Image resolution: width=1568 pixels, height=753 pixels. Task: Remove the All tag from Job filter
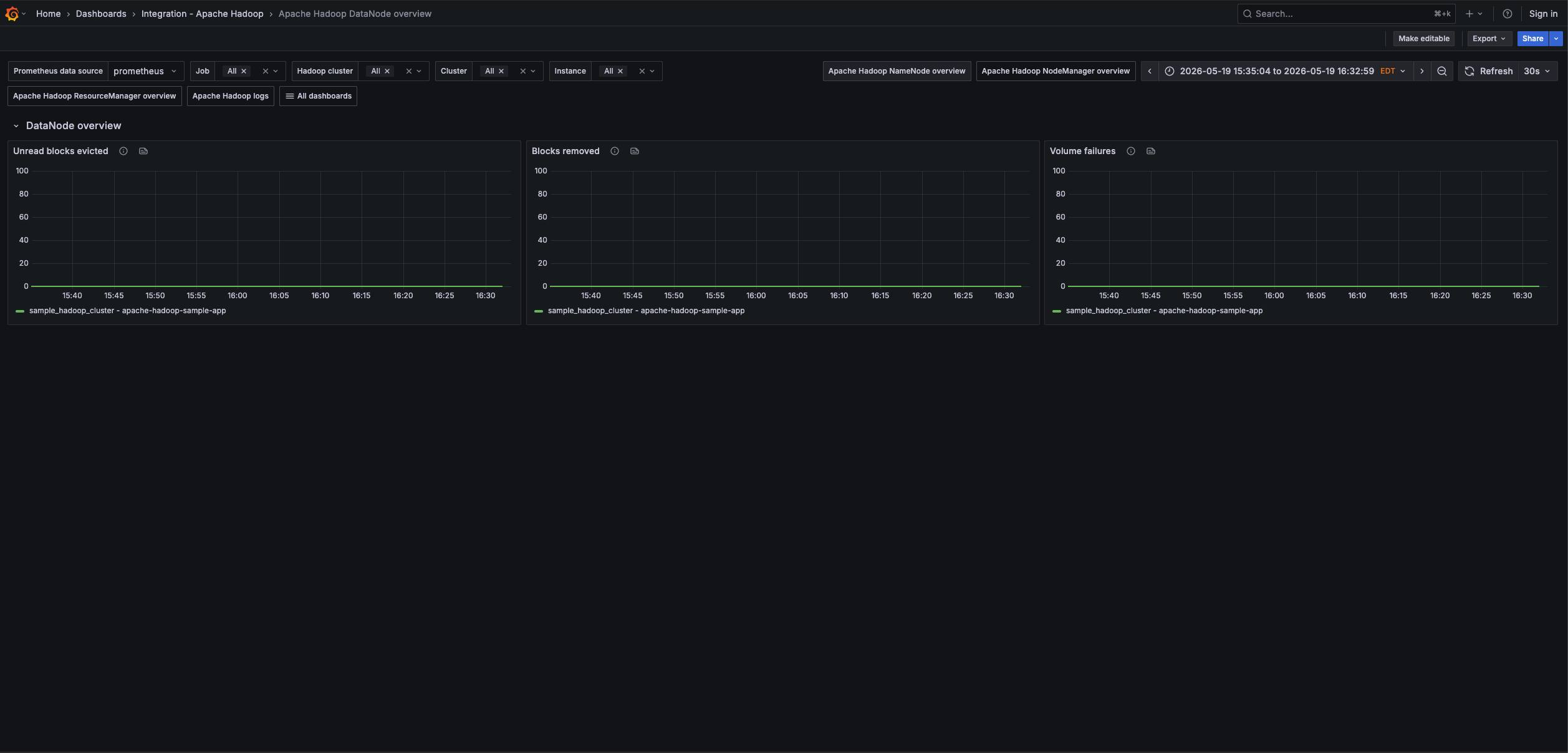point(244,71)
